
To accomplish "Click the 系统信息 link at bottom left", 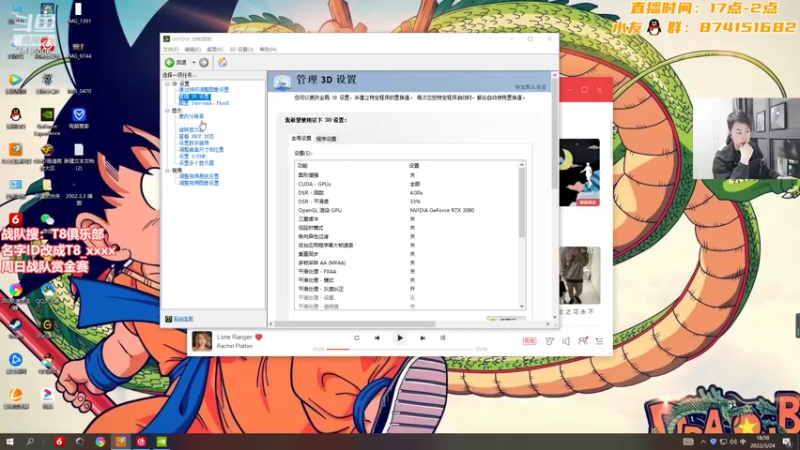I will point(183,319).
